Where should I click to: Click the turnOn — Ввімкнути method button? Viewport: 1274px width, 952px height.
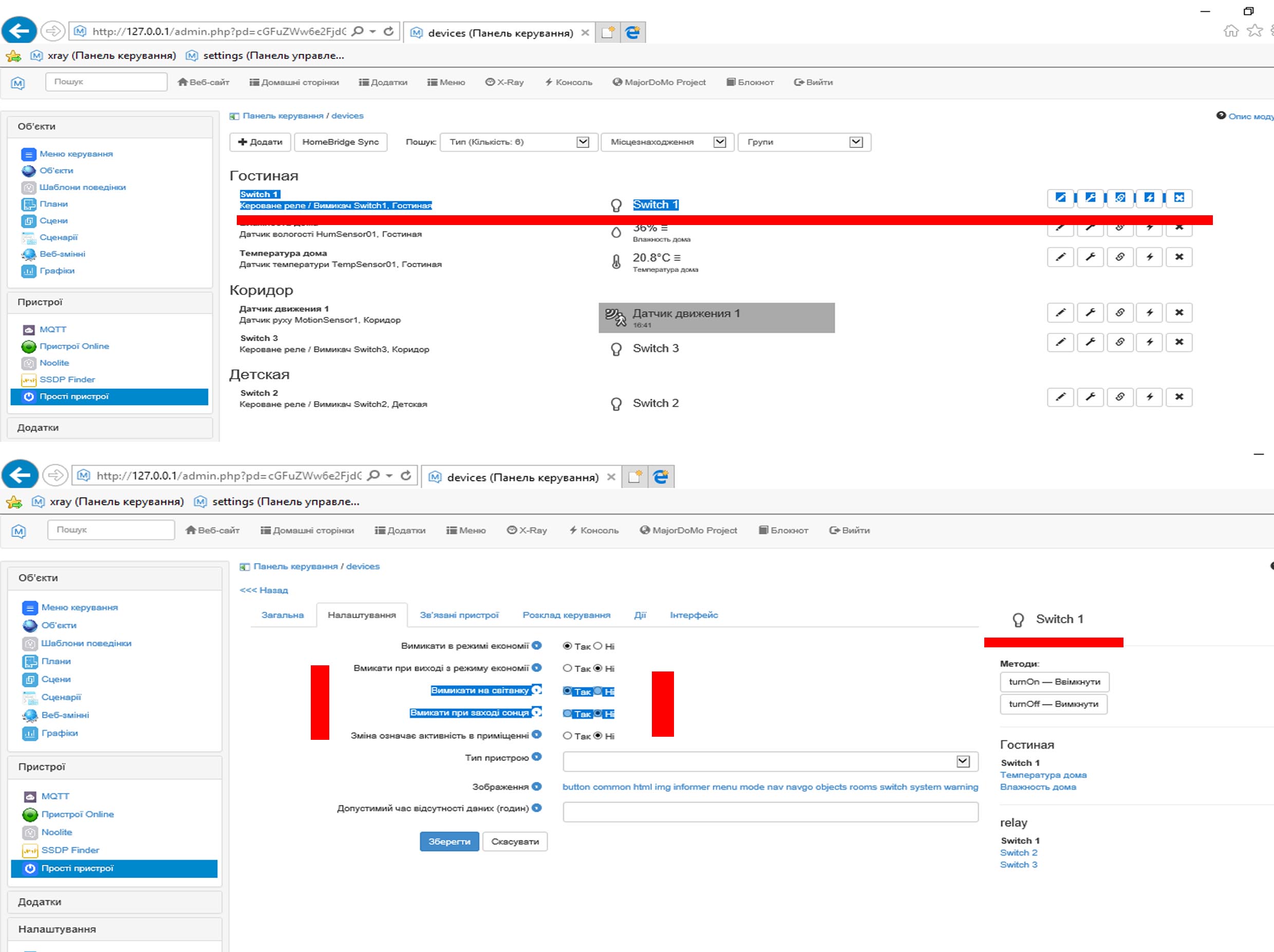click(x=1054, y=682)
